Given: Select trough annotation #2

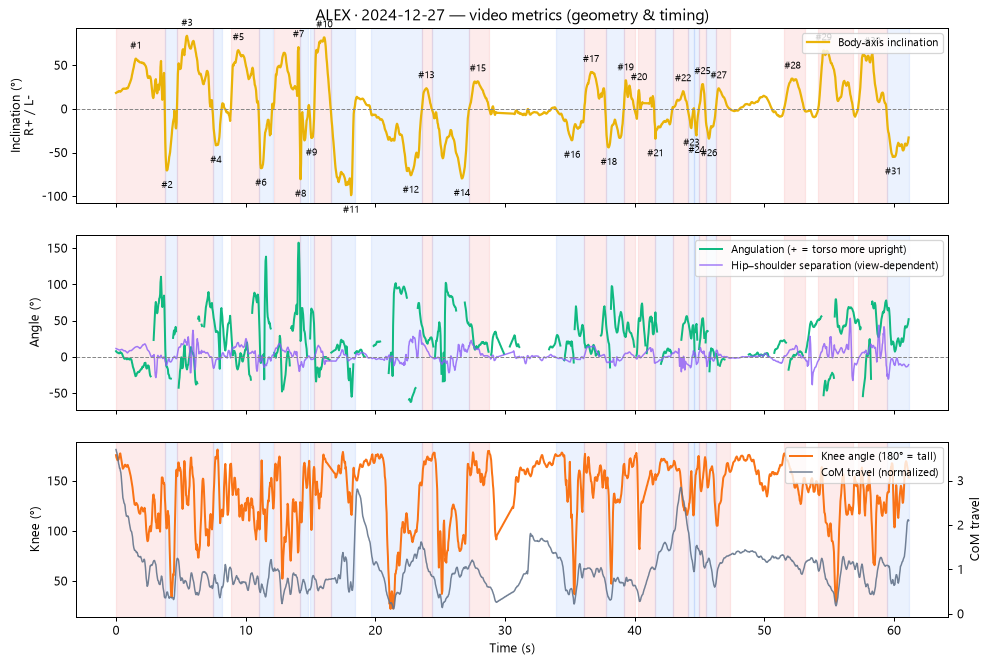Looking at the screenshot, I should pyautogui.click(x=167, y=185).
